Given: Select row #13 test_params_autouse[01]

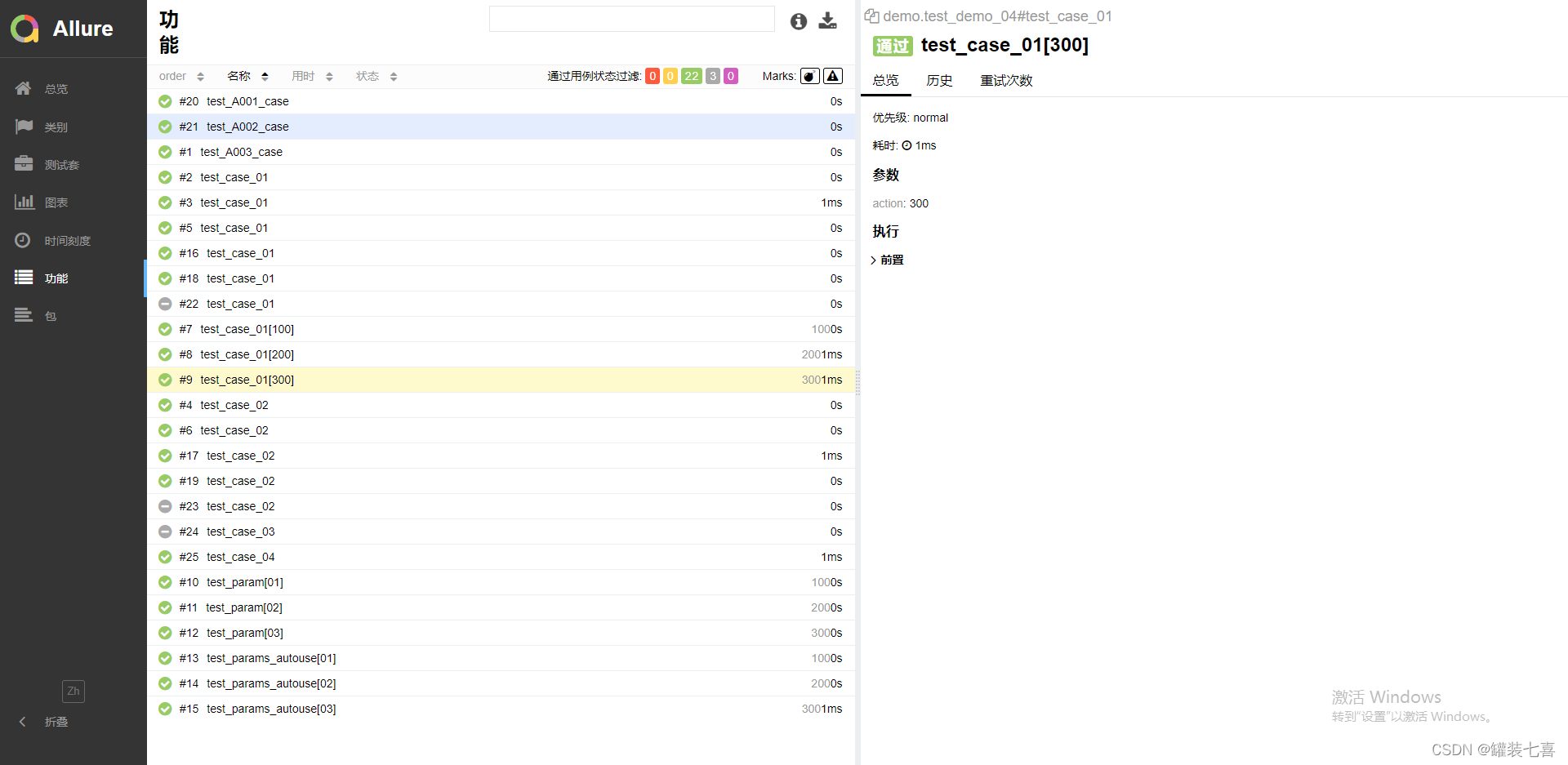Looking at the screenshot, I should tap(501, 658).
